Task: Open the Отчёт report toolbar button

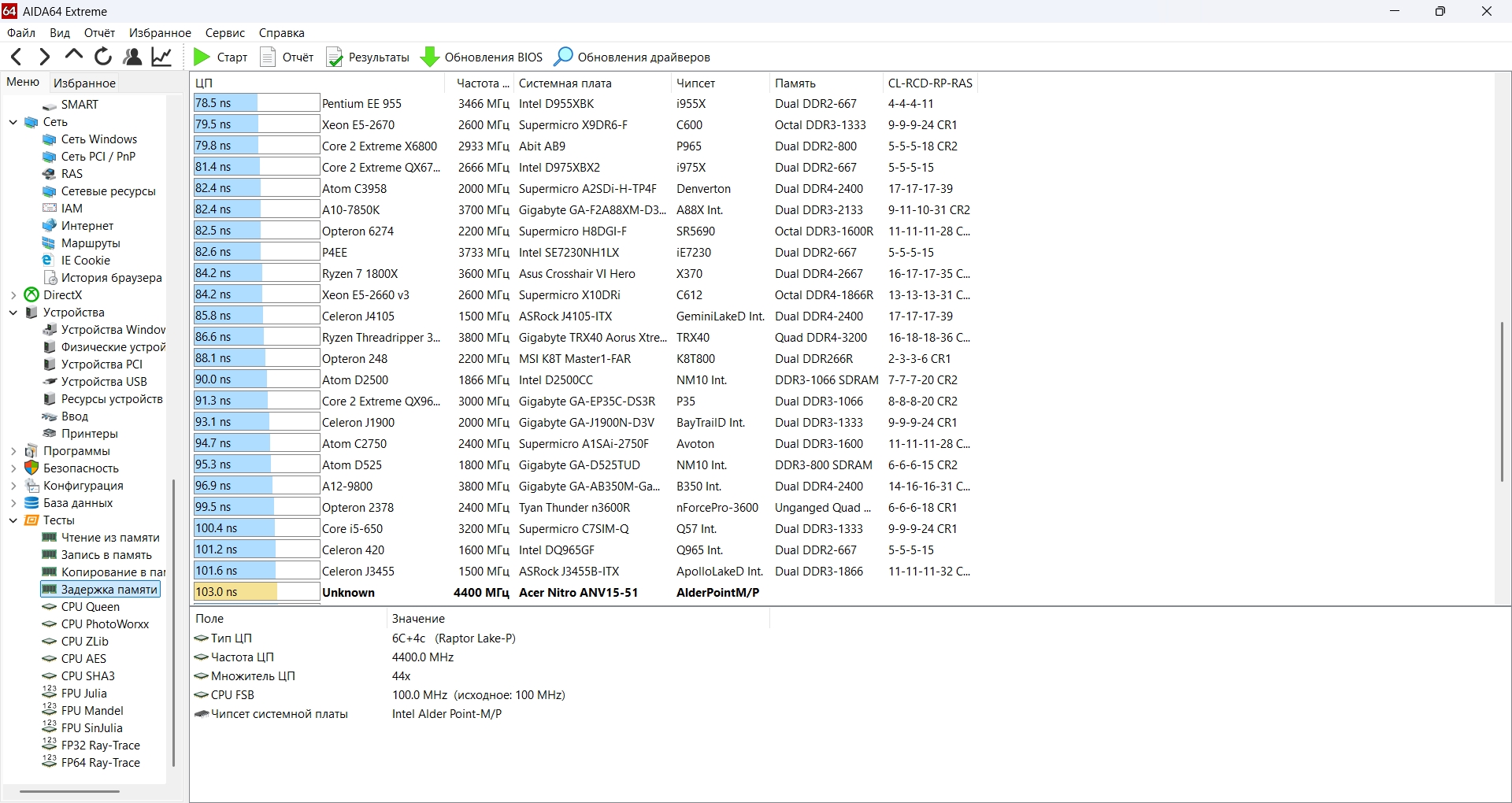Action: [x=287, y=57]
